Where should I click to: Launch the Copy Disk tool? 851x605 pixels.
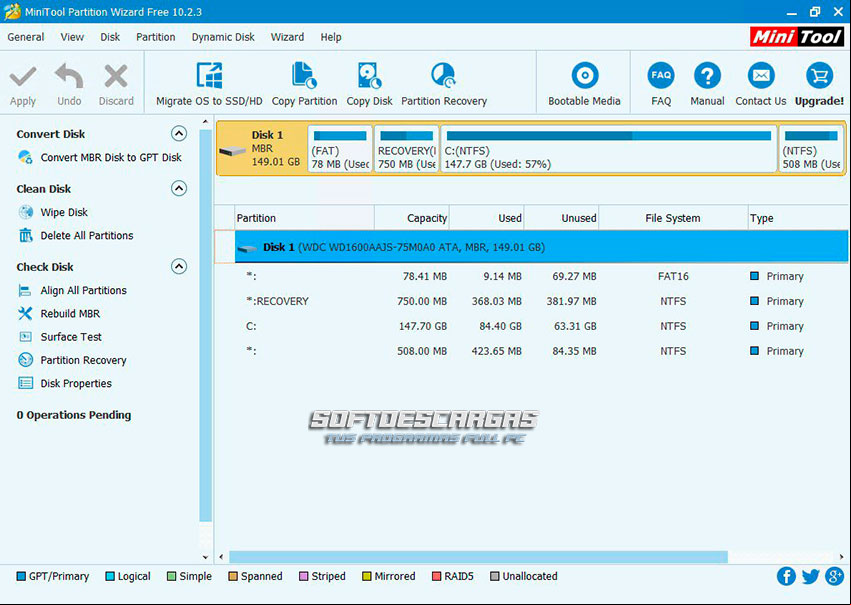click(x=369, y=84)
